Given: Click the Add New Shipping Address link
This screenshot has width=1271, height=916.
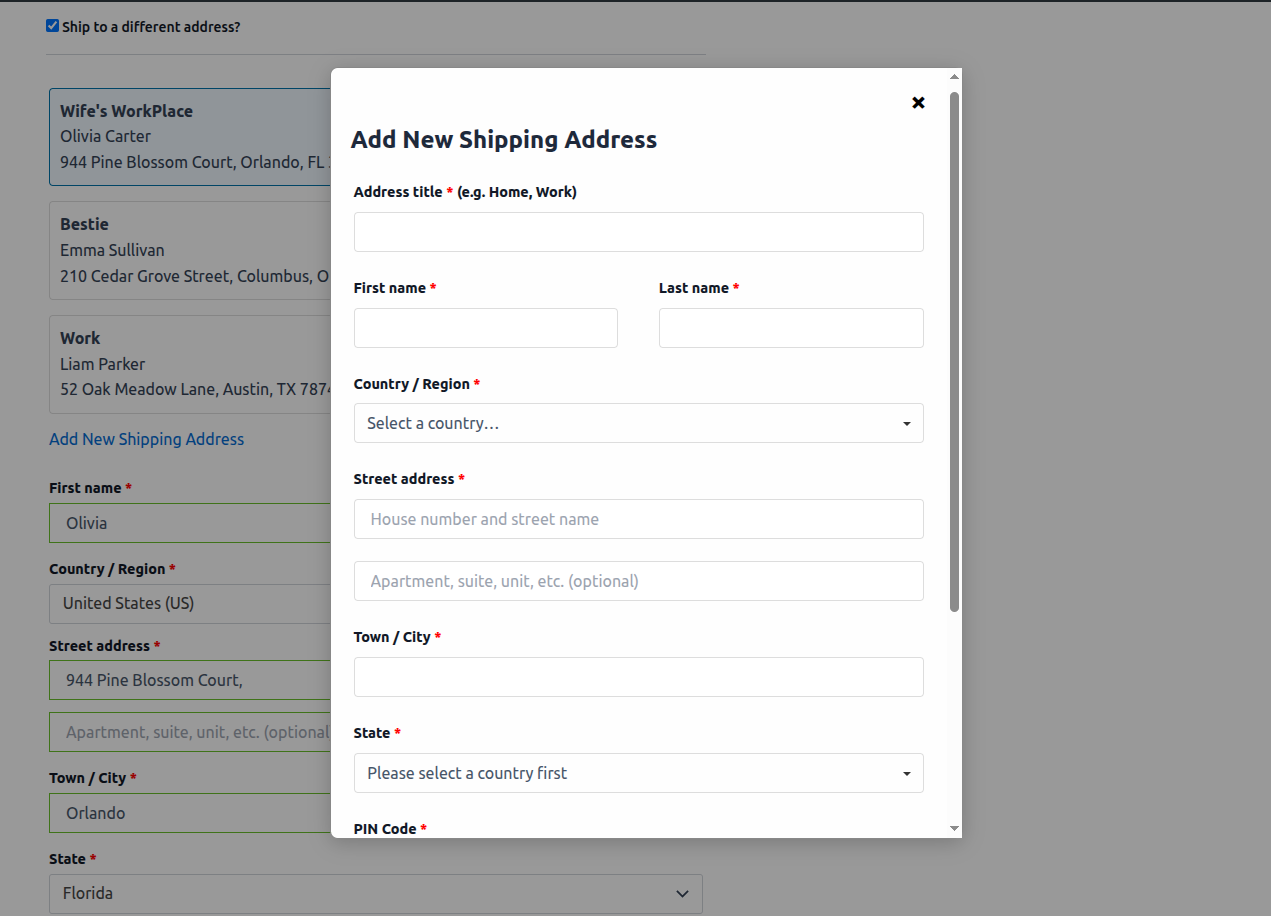Looking at the screenshot, I should (146, 439).
